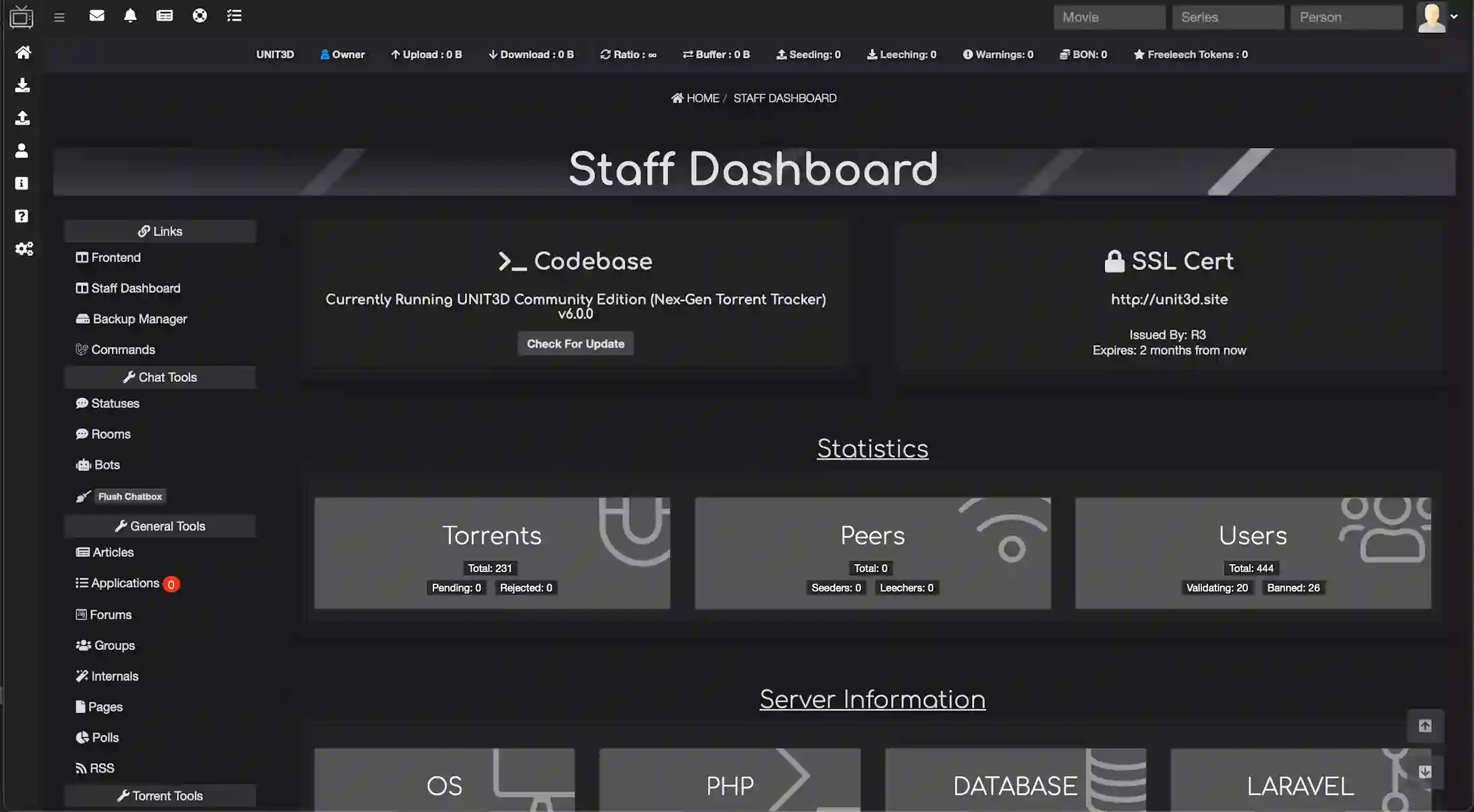Image resolution: width=1474 pixels, height=812 pixels.
Task: Click the download icon in left sidebar
Action: coord(22,85)
